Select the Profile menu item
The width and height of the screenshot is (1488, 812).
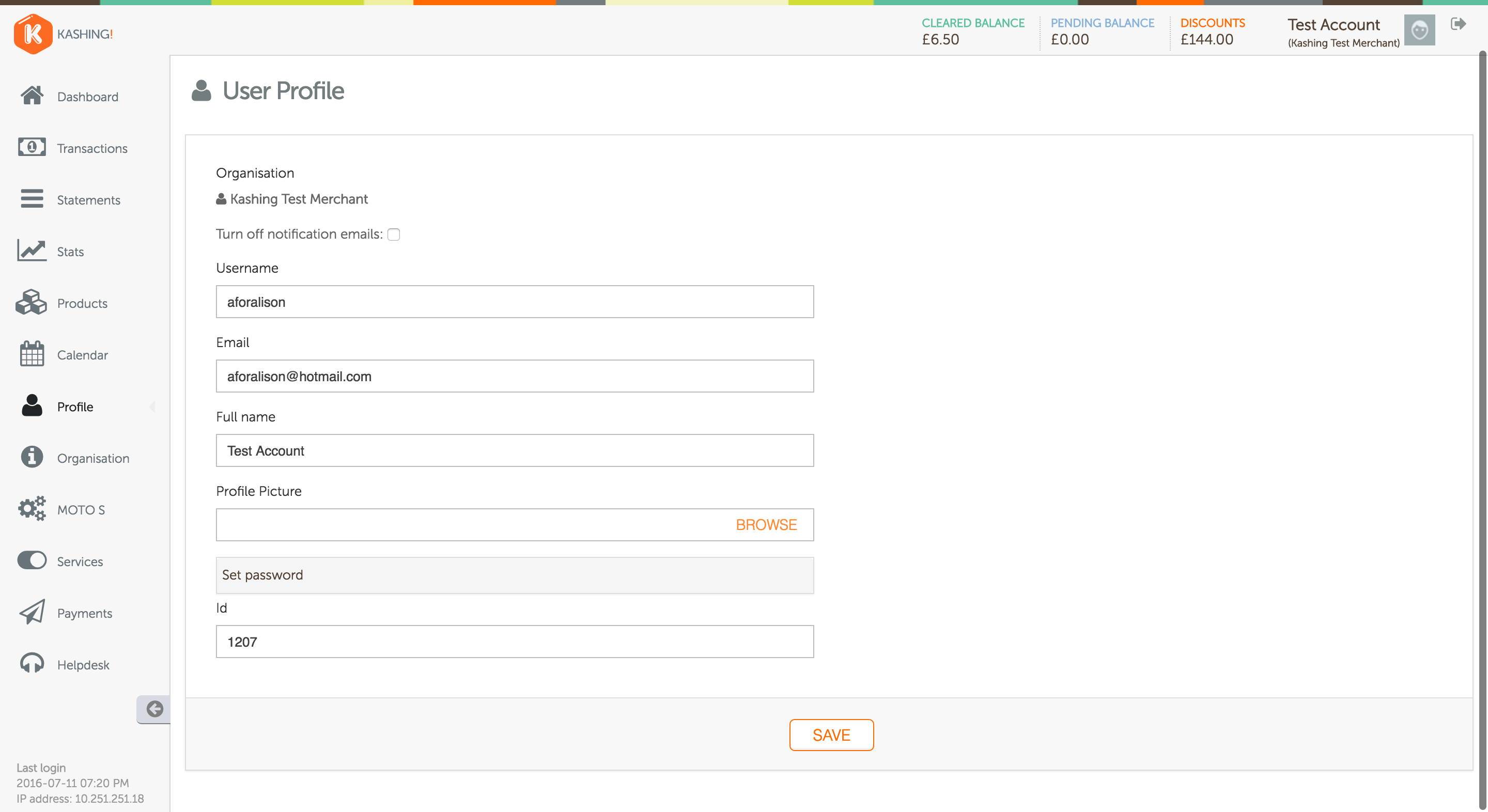[75, 406]
